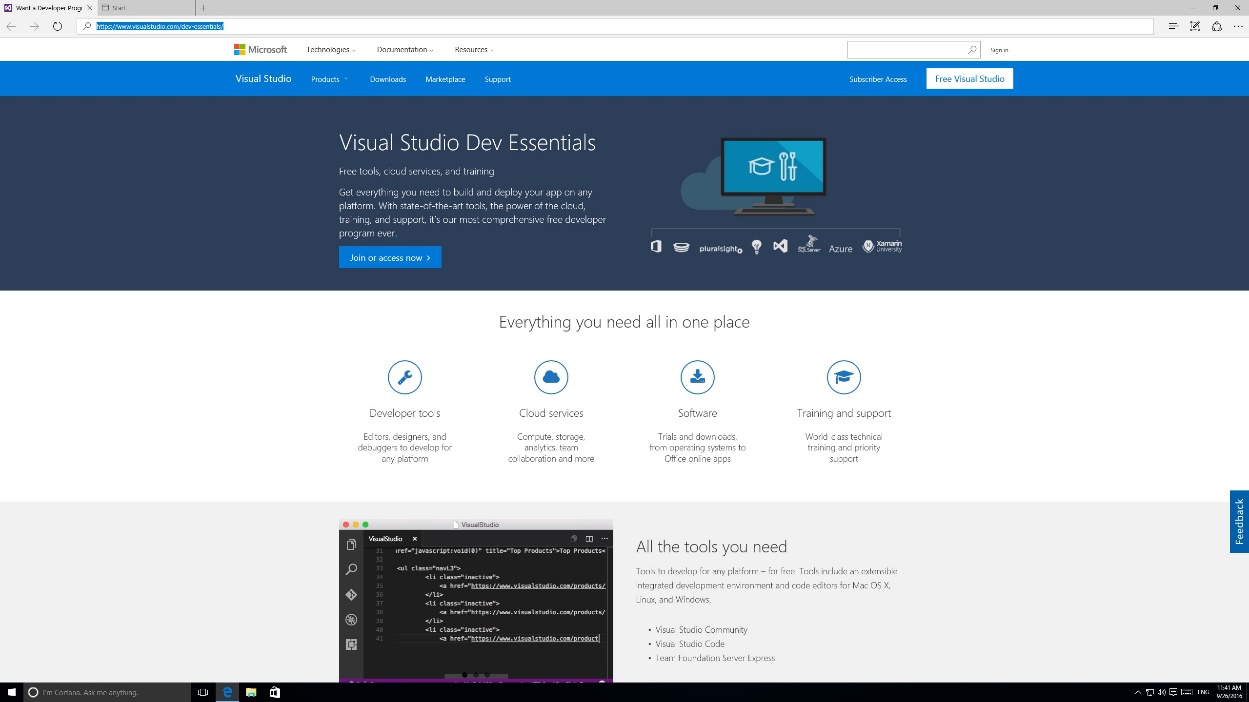Open Task View on the taskbar
This screenshot has width=1249, height=702.
click(x=203, y=692)
